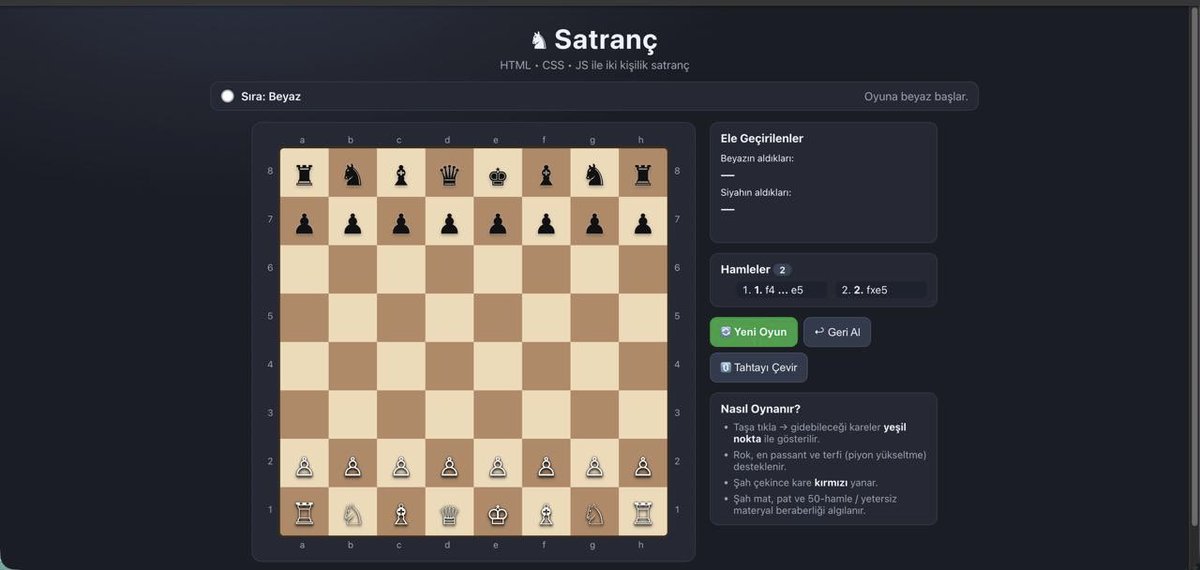
Task: Select the black bishop on f8
Action: [546, 176]
